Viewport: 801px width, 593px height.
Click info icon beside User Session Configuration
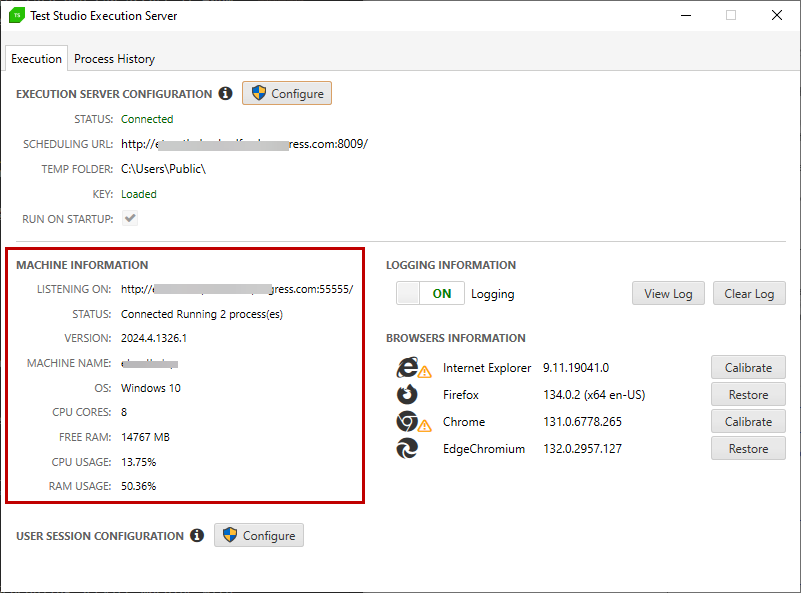[x=197, y=535]
